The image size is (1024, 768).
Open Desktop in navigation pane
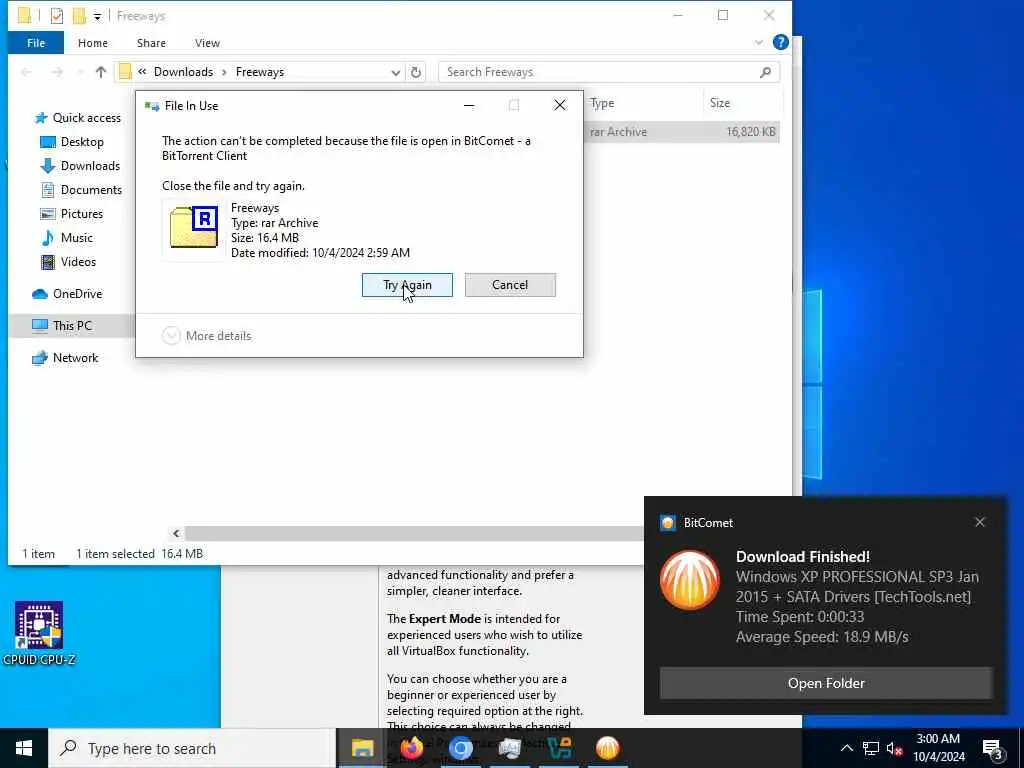(72, 142)
